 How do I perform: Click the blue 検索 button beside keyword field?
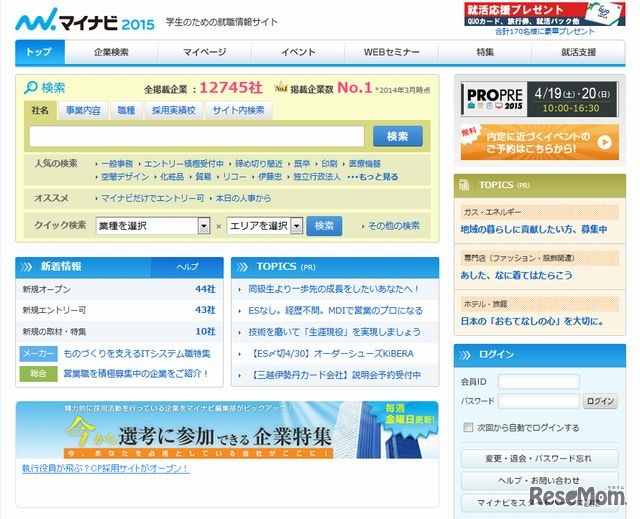(397, 136)
